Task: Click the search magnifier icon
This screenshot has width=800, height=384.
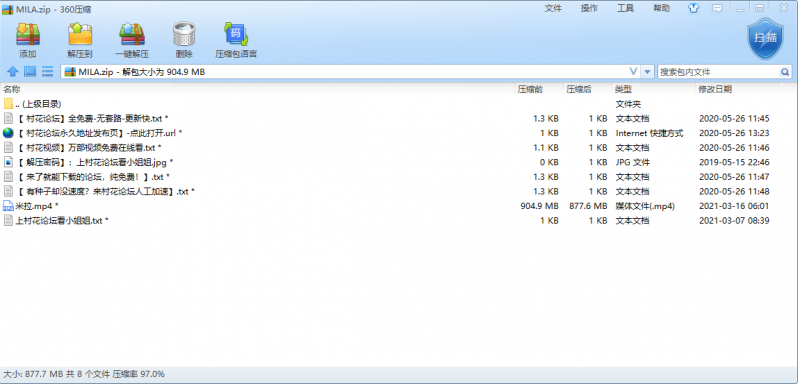Action: (x=785, y=72)
